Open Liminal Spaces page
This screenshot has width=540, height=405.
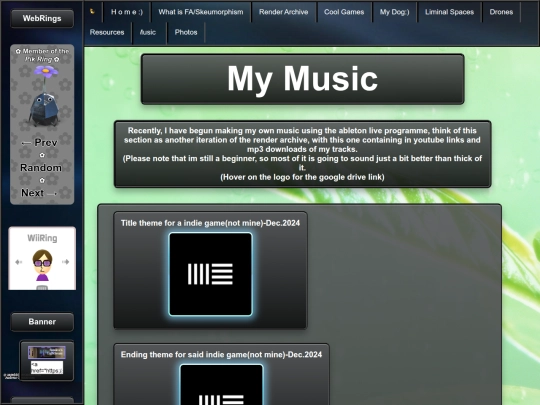(x=449, y=12)
